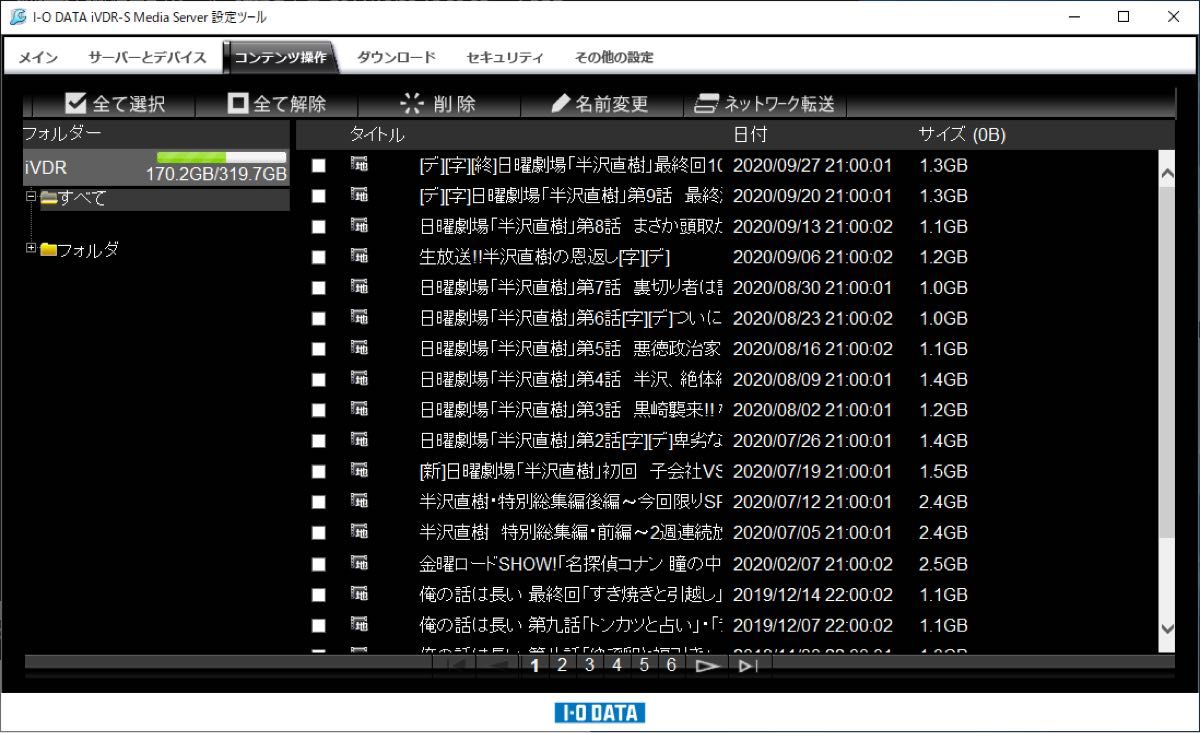Click the 2.5GB size value

pyautogui.click(x=944, y=563)
